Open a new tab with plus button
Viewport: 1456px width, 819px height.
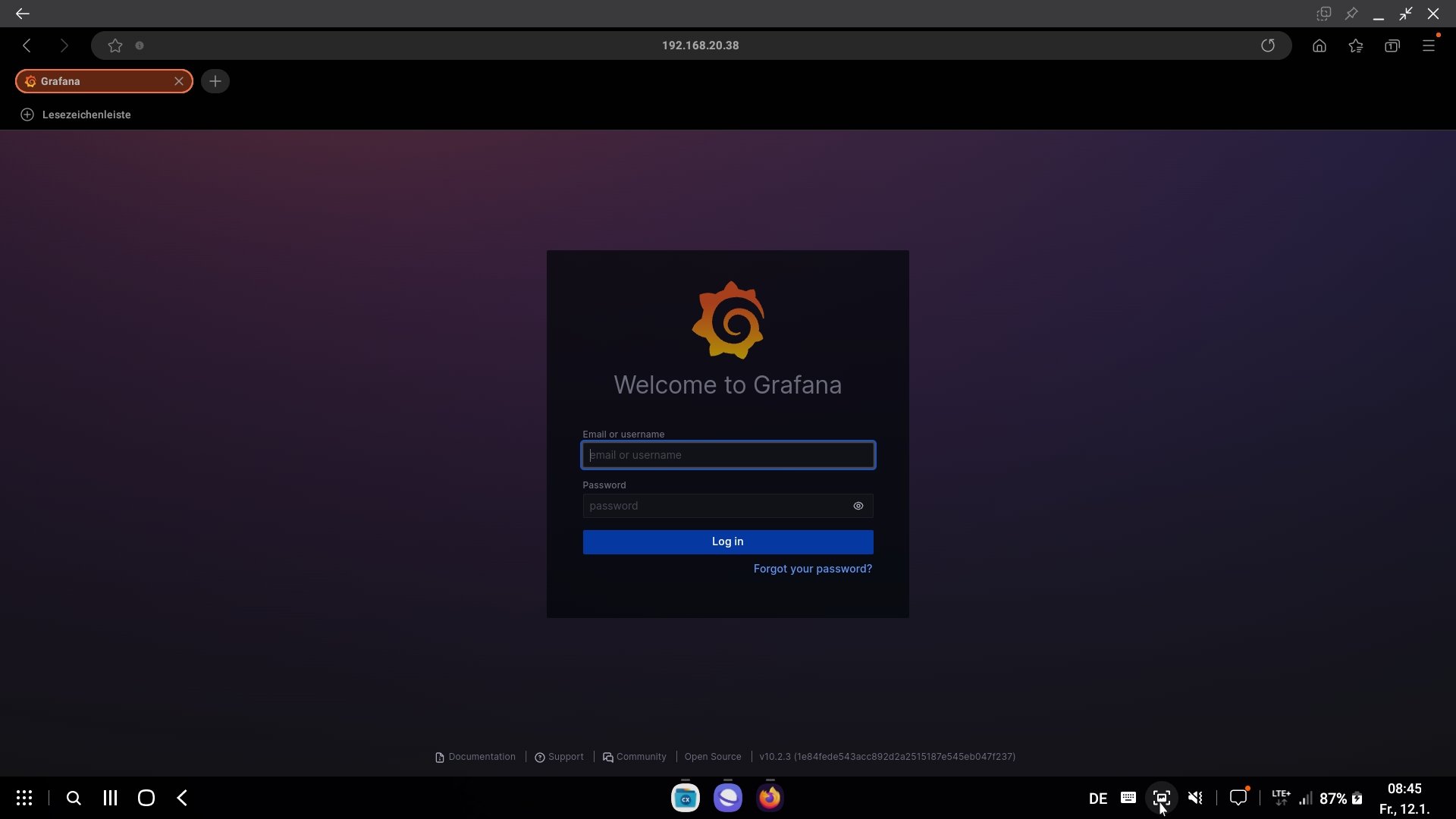coord(215,81)
